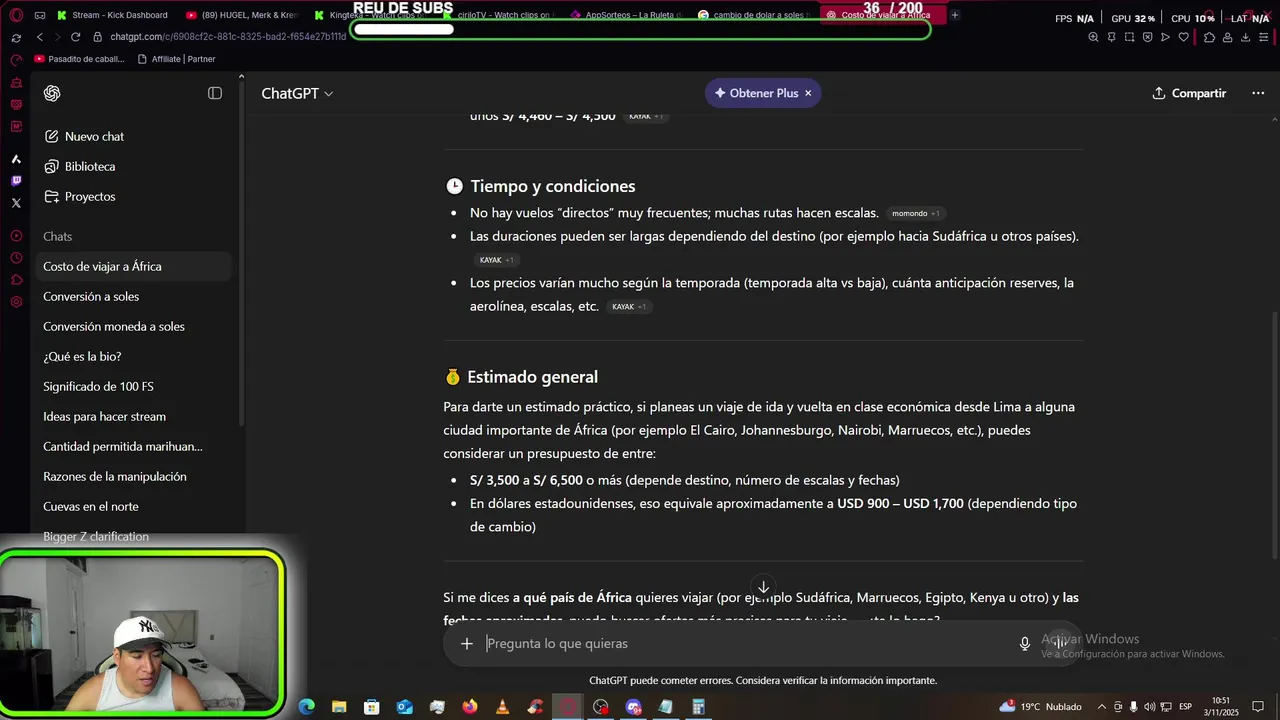Open Microsoft Edge from the taskbar

tap(307, 707)
